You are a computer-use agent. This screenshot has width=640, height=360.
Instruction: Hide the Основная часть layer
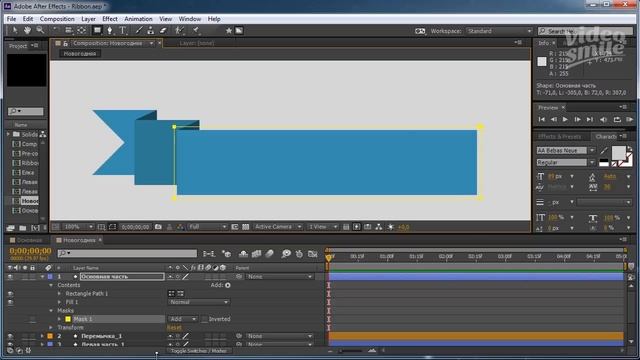coord(10,277)
